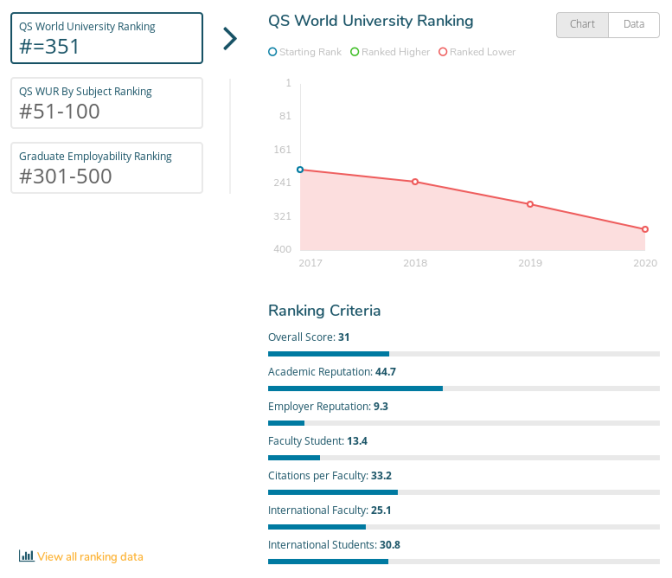
Task: Click the Employer Reputation score bar
Action: click(x=464, y=423)
